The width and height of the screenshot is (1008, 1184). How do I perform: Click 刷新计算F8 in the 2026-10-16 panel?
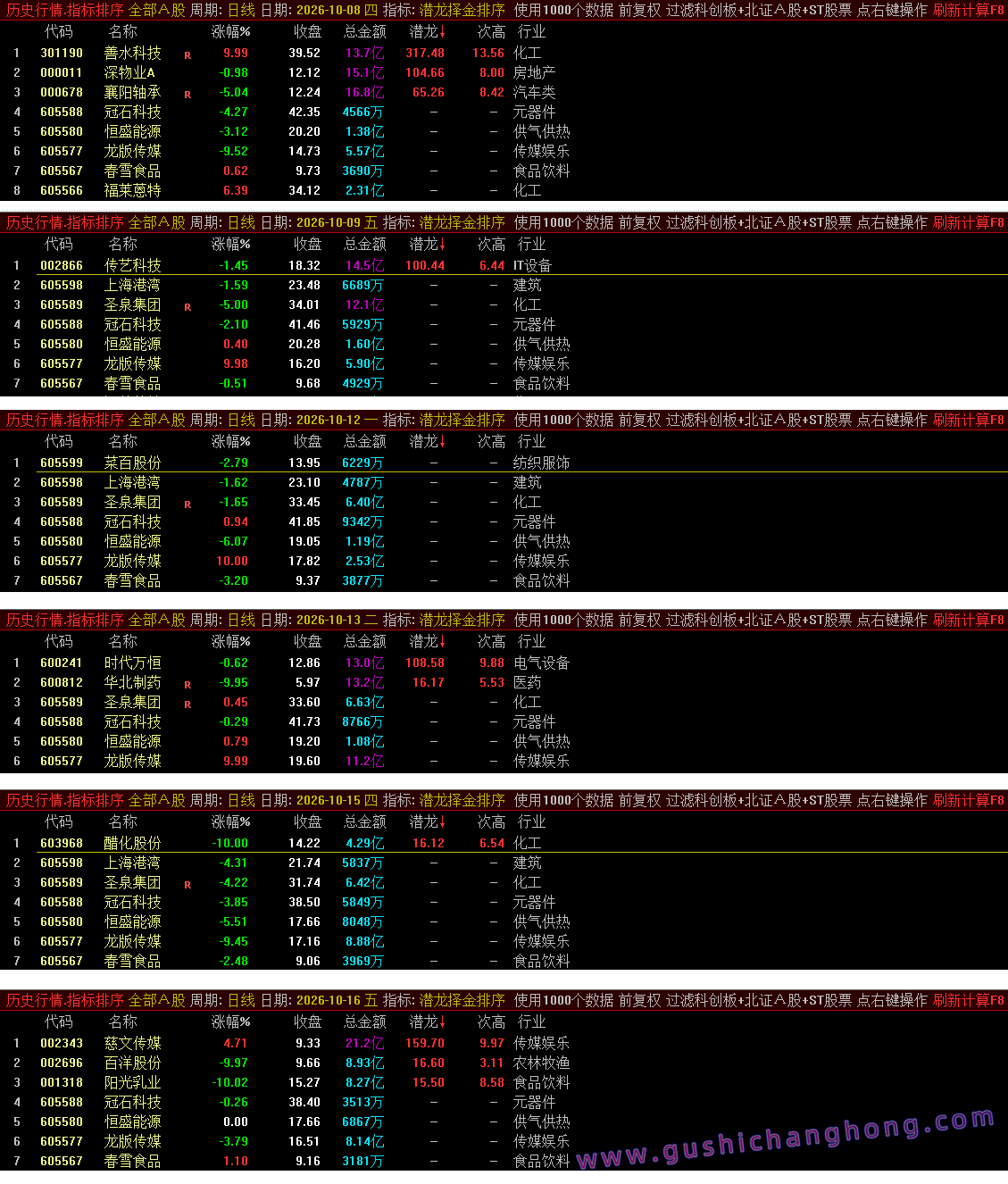969,1000
